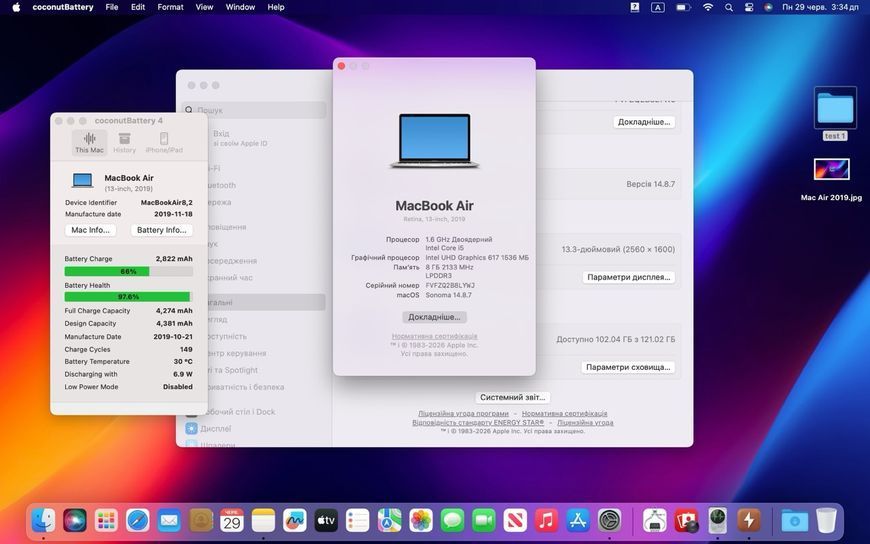Open Maps app in the Dock
Screen dimensions: 870x544
390,520
